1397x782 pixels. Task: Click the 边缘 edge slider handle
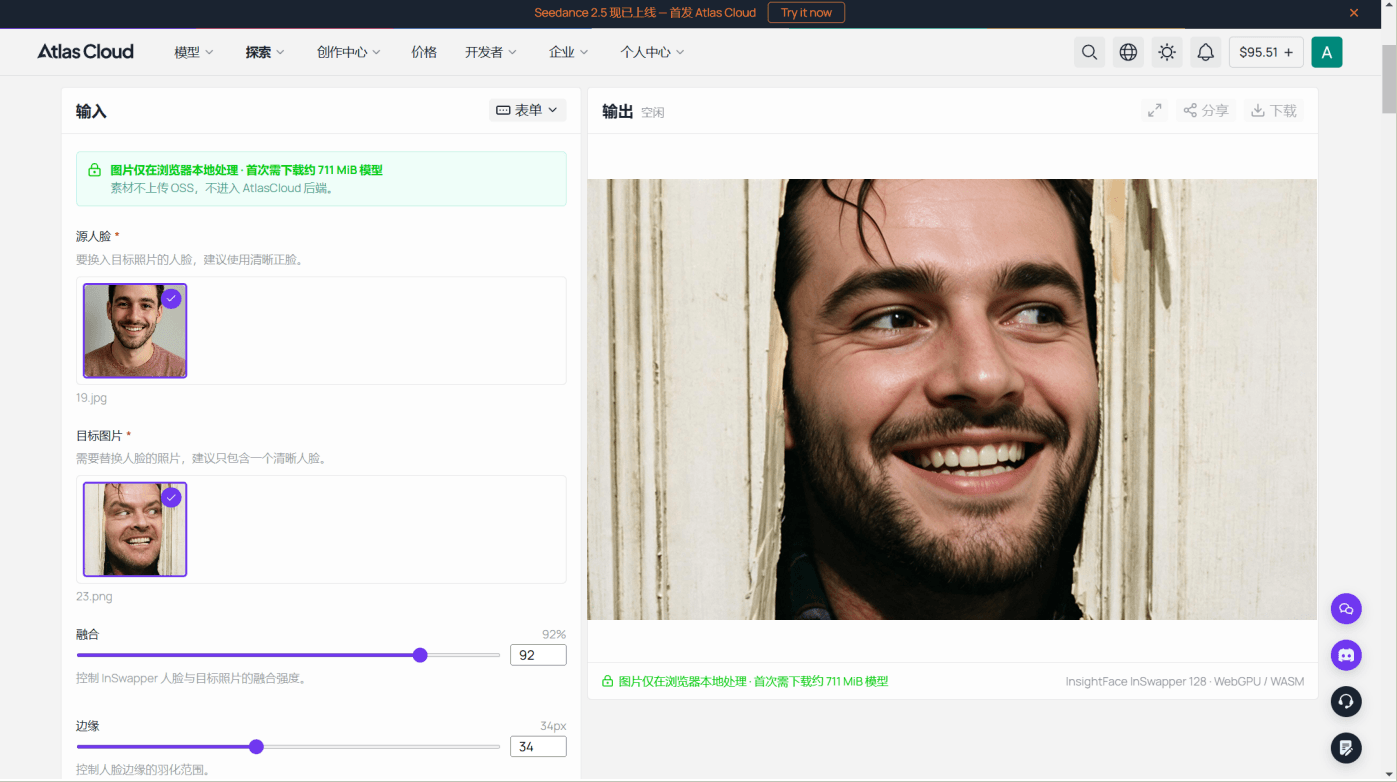pos(256,747)
